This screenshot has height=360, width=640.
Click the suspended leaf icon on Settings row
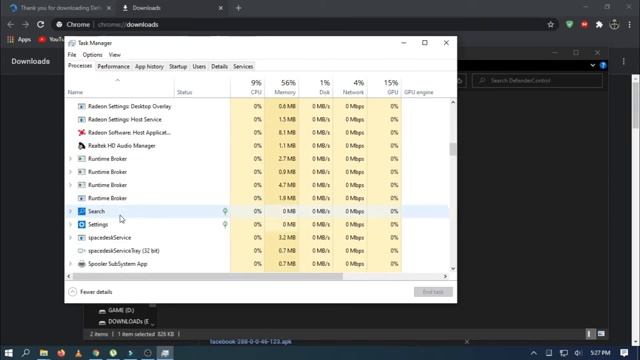225,224
